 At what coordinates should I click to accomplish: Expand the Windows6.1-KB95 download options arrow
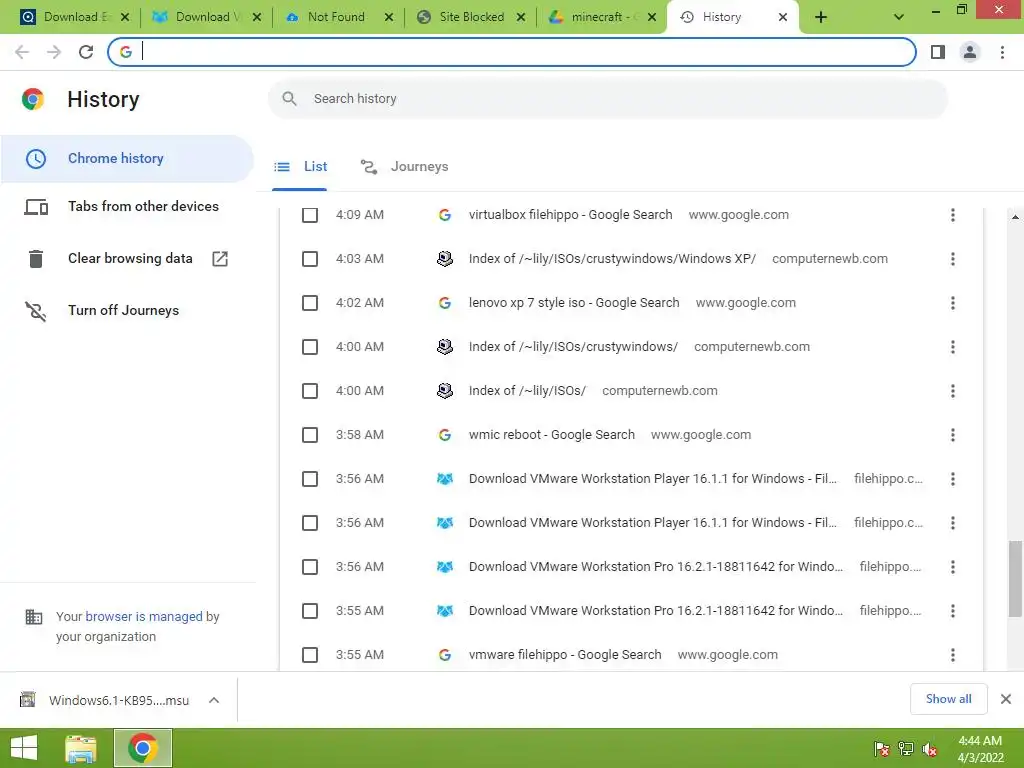(214, 700)
